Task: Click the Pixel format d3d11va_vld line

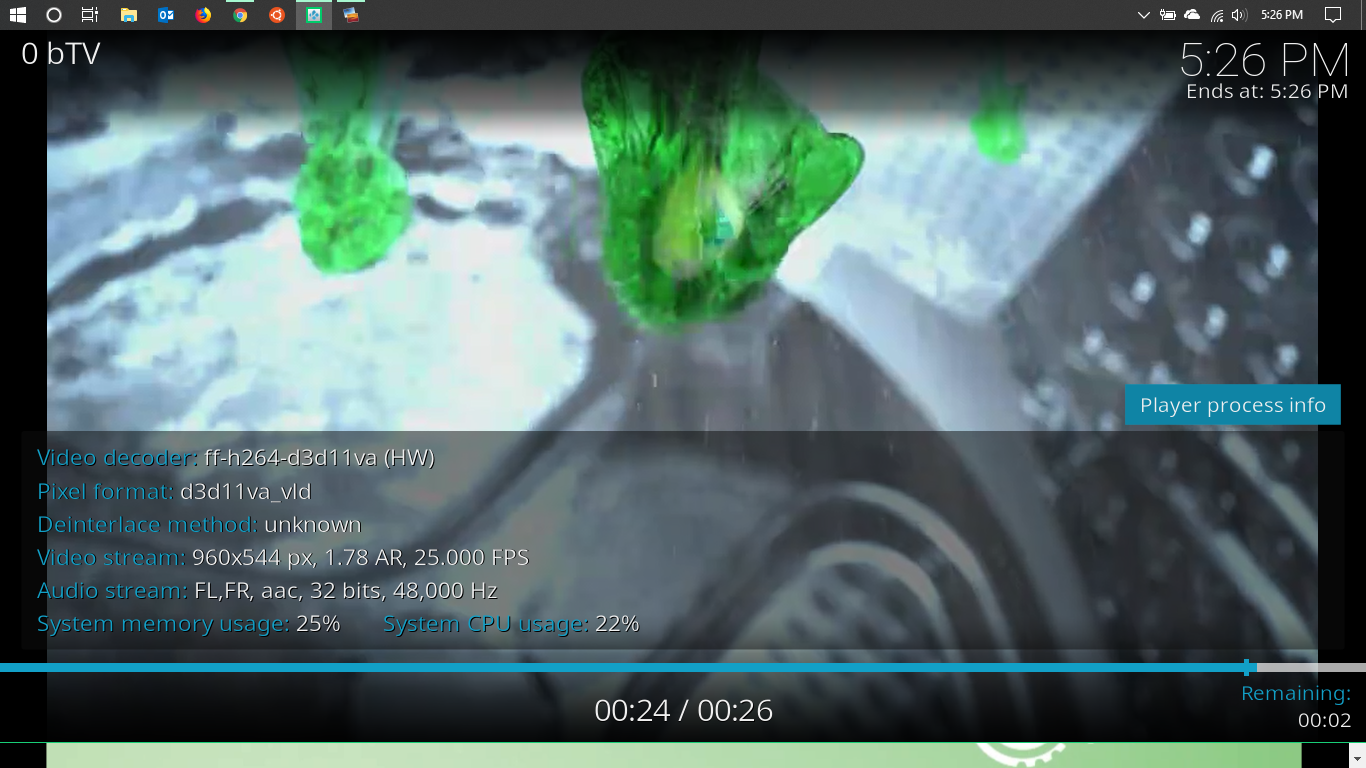Action: (x=174, y=491)
